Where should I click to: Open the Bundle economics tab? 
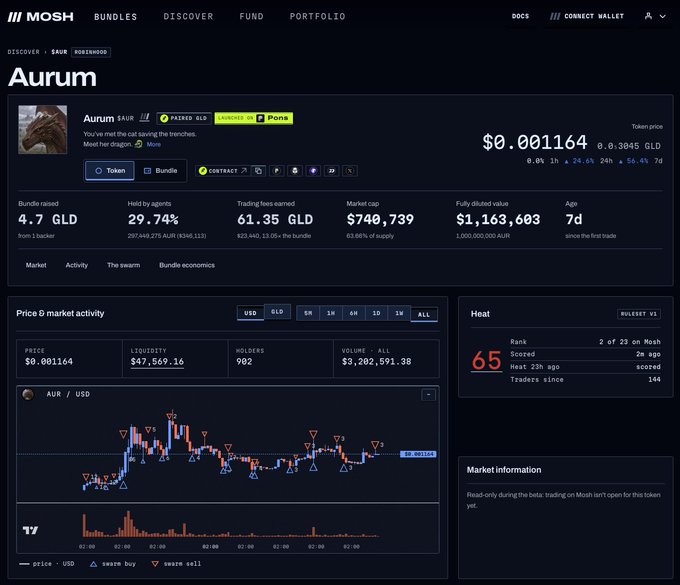[x=187, y=265]
